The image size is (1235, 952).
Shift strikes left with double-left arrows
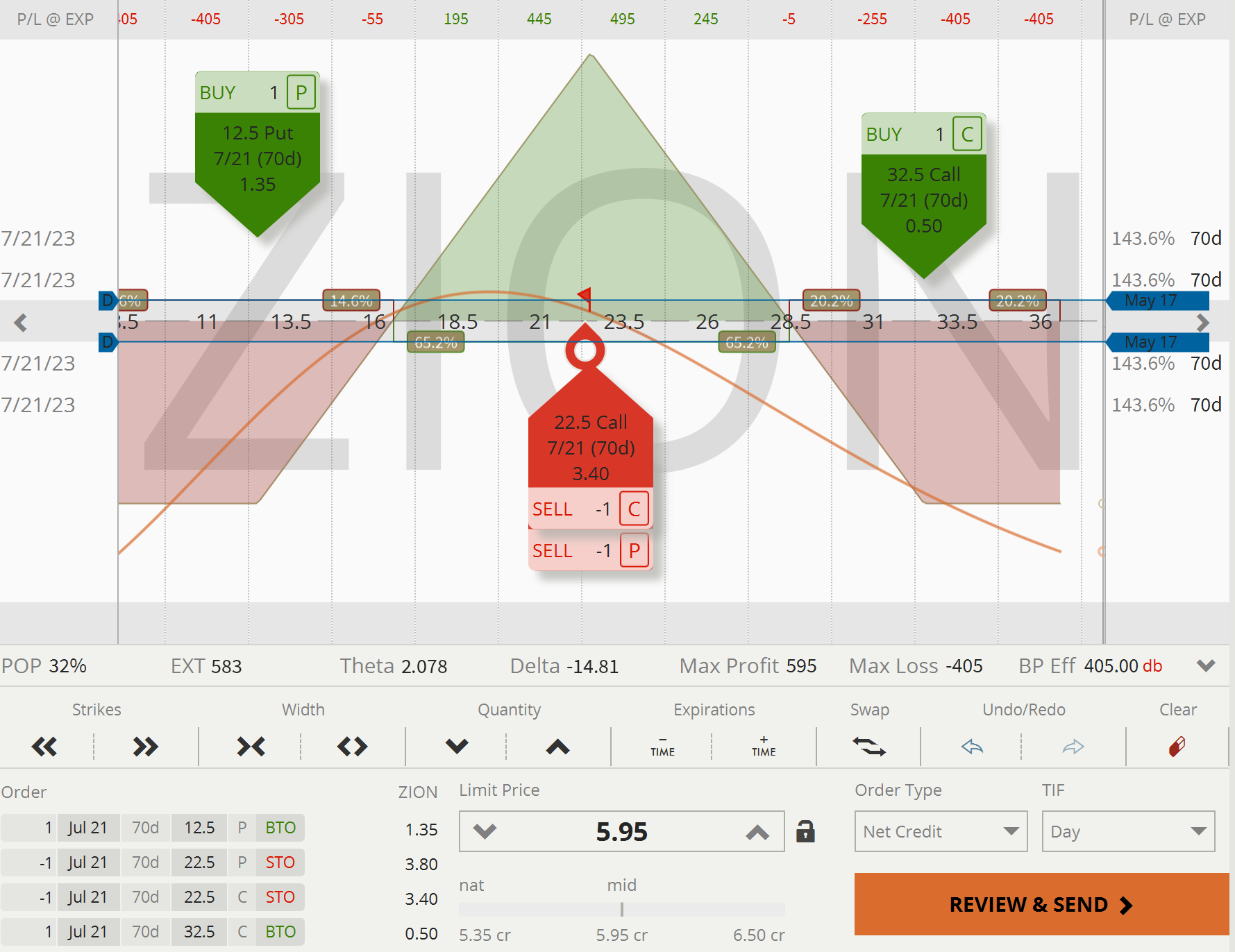point(44,747)
